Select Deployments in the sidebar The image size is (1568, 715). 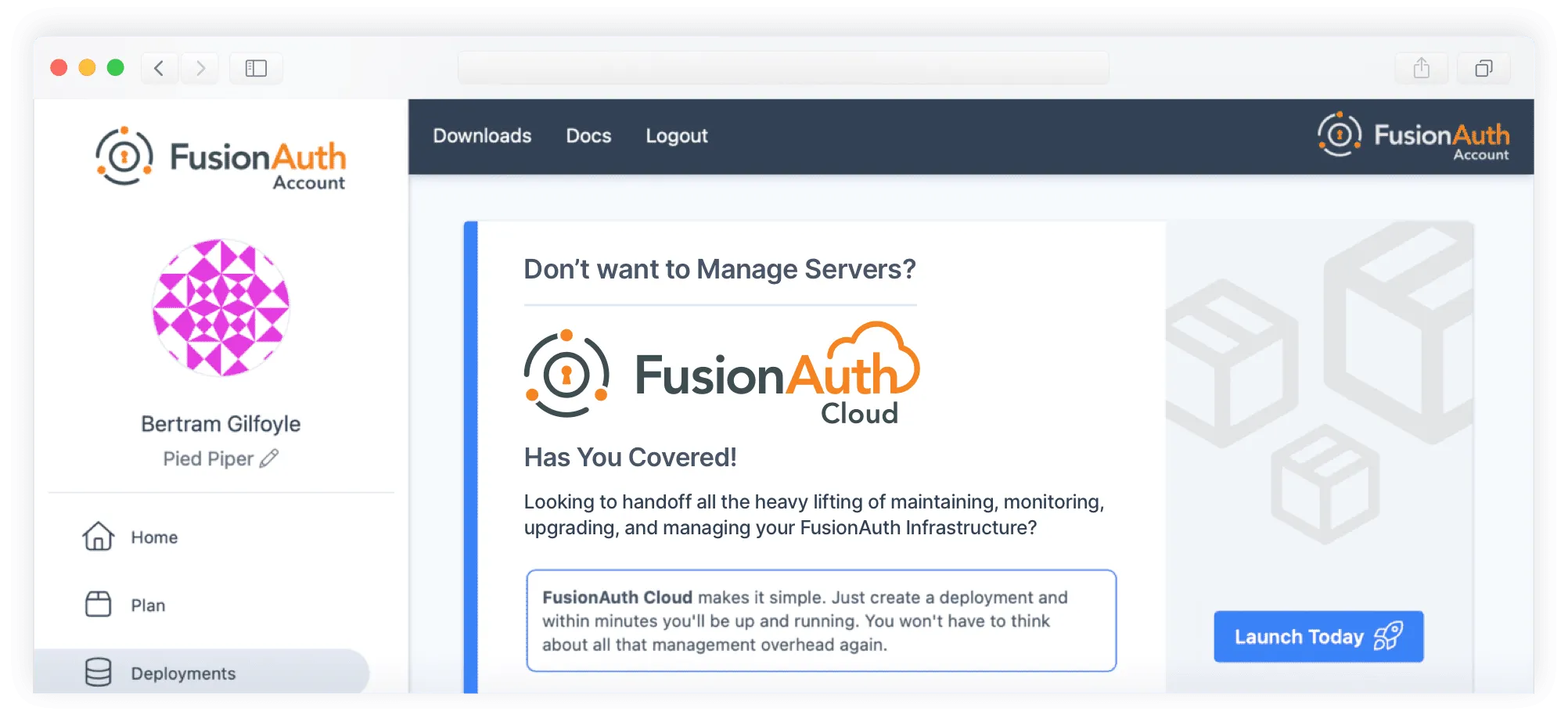pos(202,672)
